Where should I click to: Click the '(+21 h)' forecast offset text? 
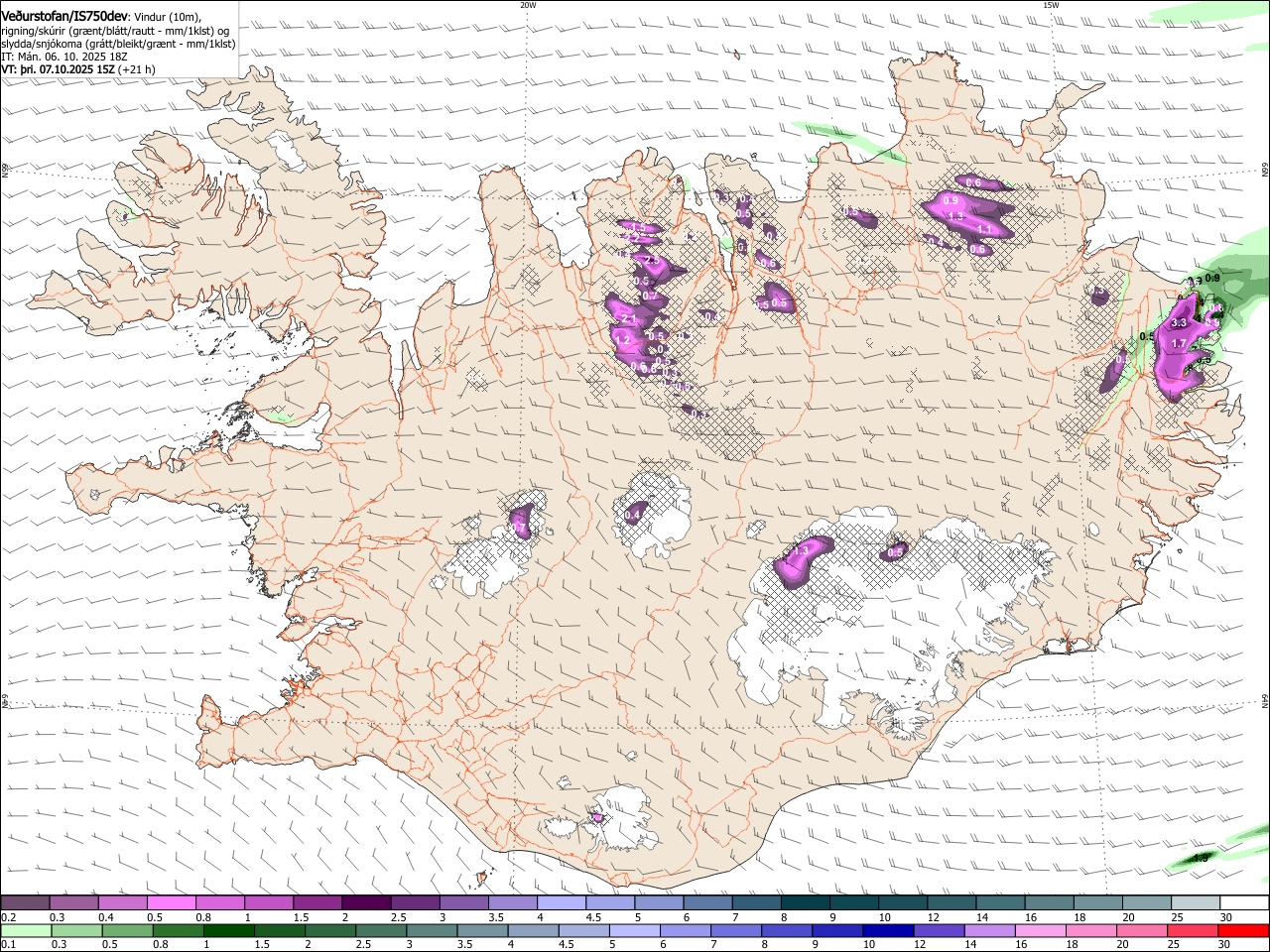point(137,69)
